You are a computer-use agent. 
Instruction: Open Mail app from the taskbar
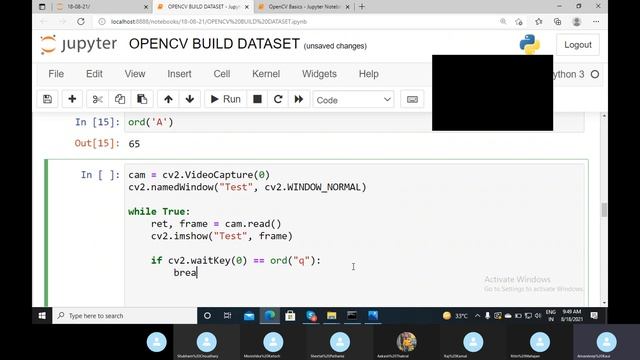[249, 316]
